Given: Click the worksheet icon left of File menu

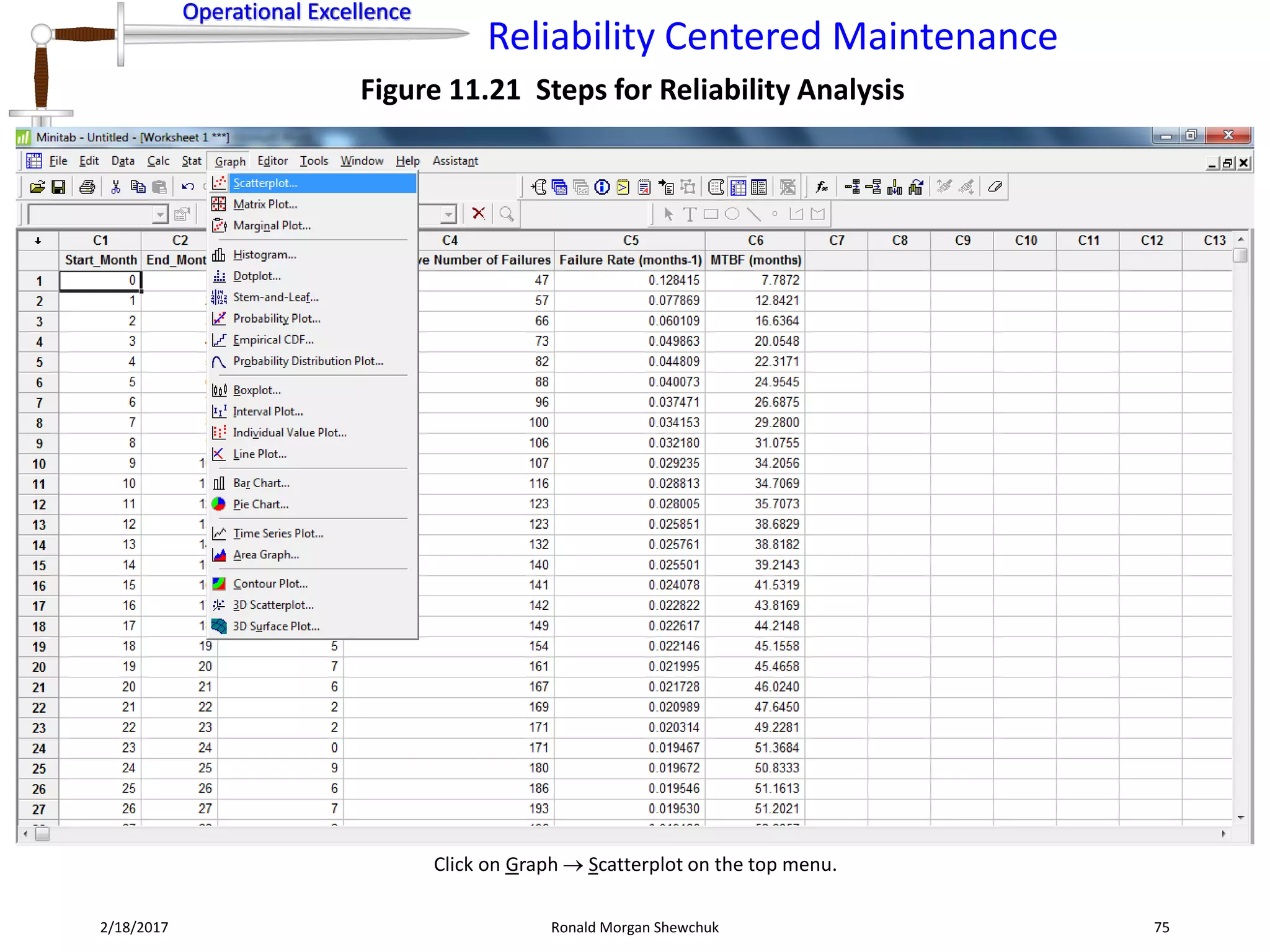Looking at the screenshot, I should 34,161.
